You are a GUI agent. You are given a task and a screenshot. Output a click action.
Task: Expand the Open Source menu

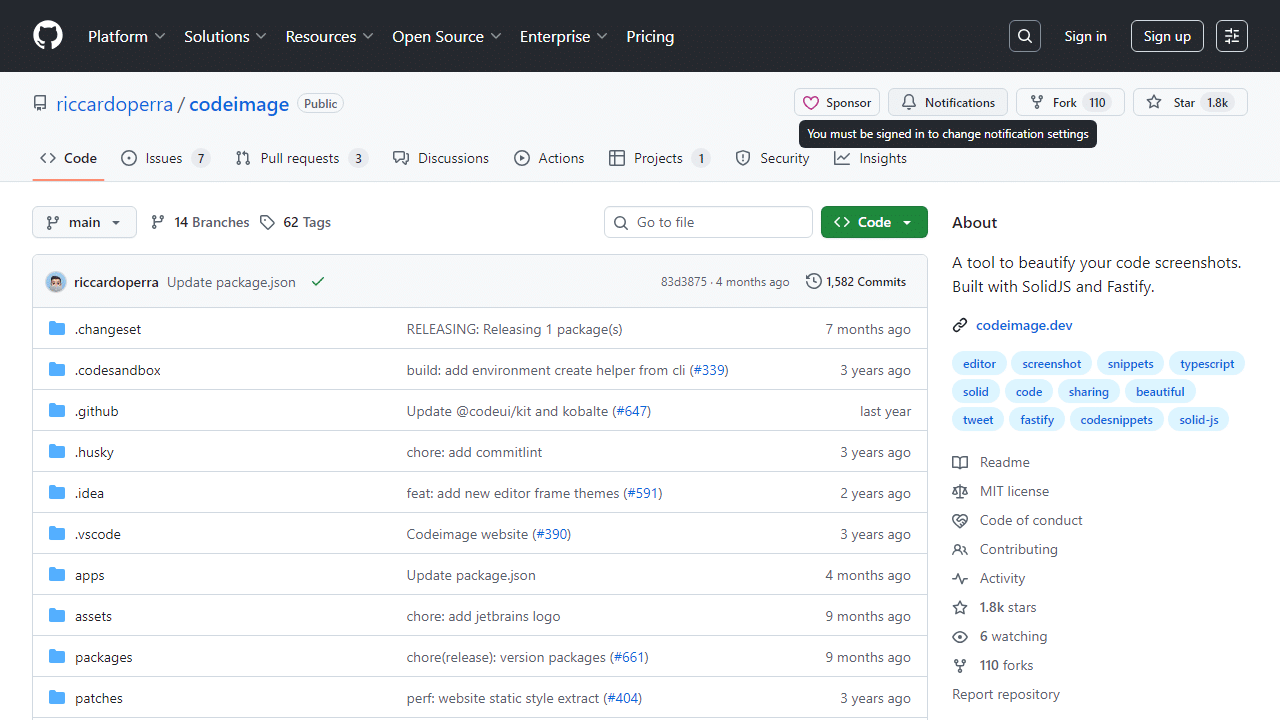click(448, 36)
